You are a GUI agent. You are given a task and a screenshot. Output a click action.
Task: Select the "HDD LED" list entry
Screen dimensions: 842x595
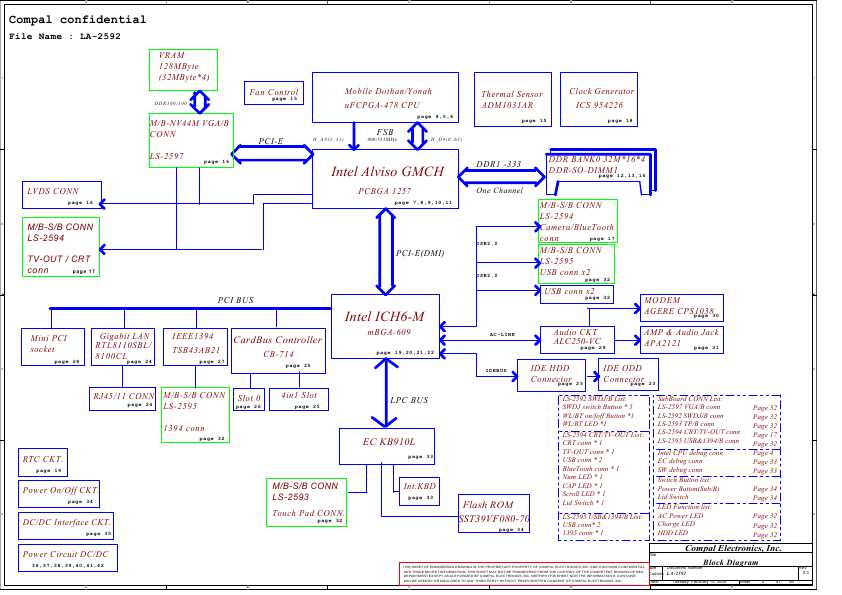(x=673, y=533)
